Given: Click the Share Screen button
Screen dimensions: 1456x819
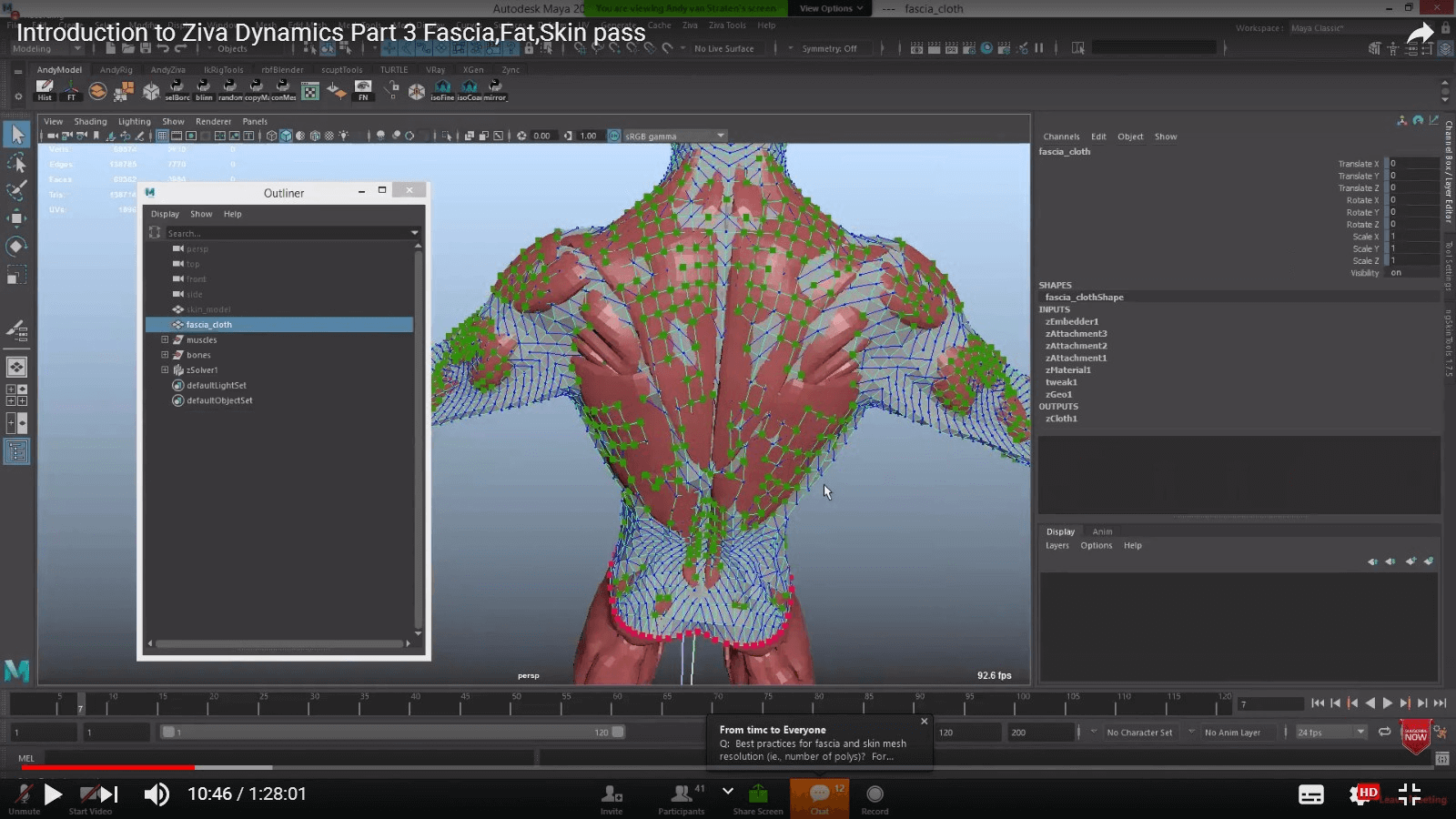Looking at the screenshot, I should pos(757,797).
